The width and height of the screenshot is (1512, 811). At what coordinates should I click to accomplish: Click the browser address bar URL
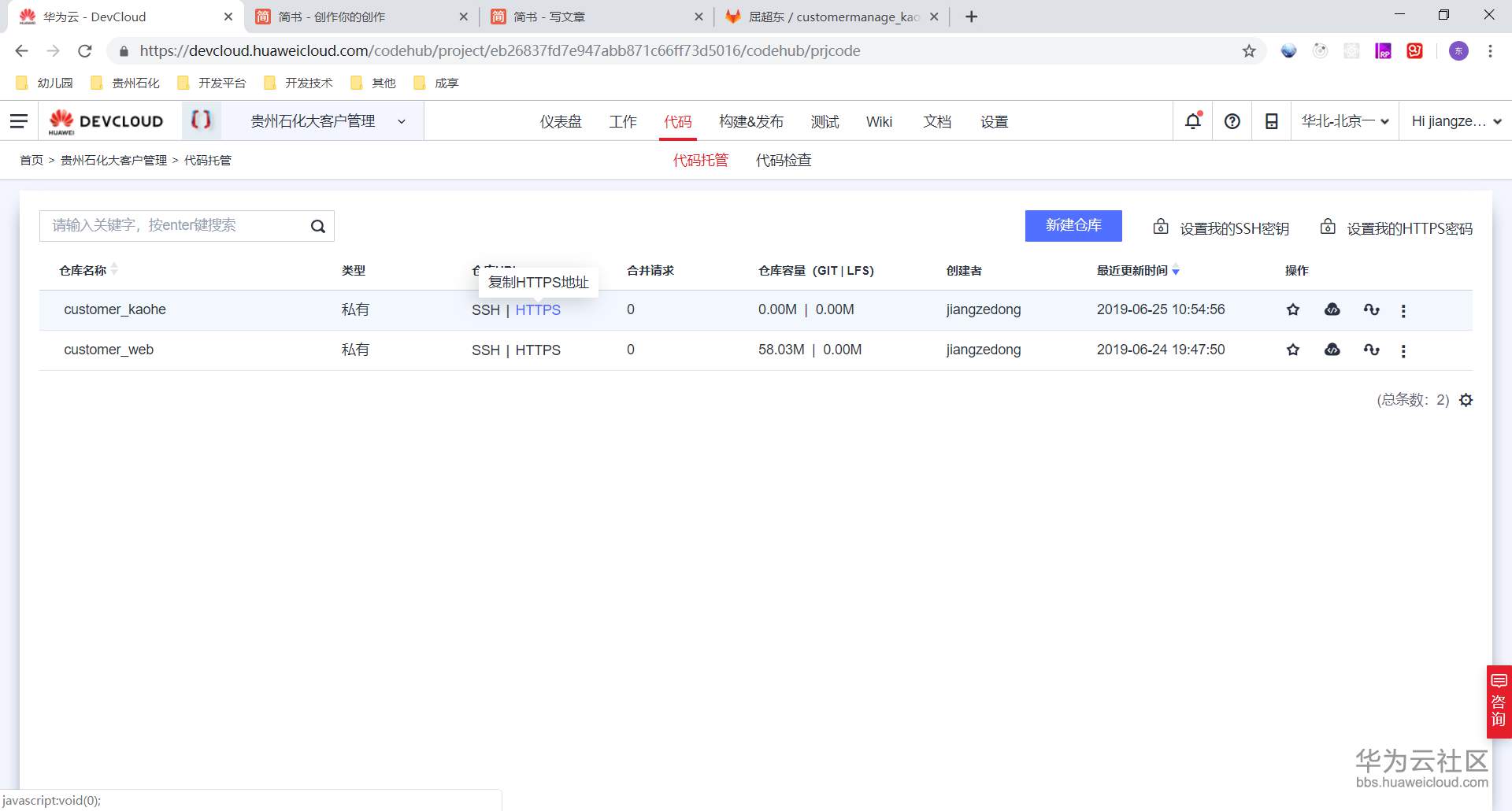click(500, 51)
